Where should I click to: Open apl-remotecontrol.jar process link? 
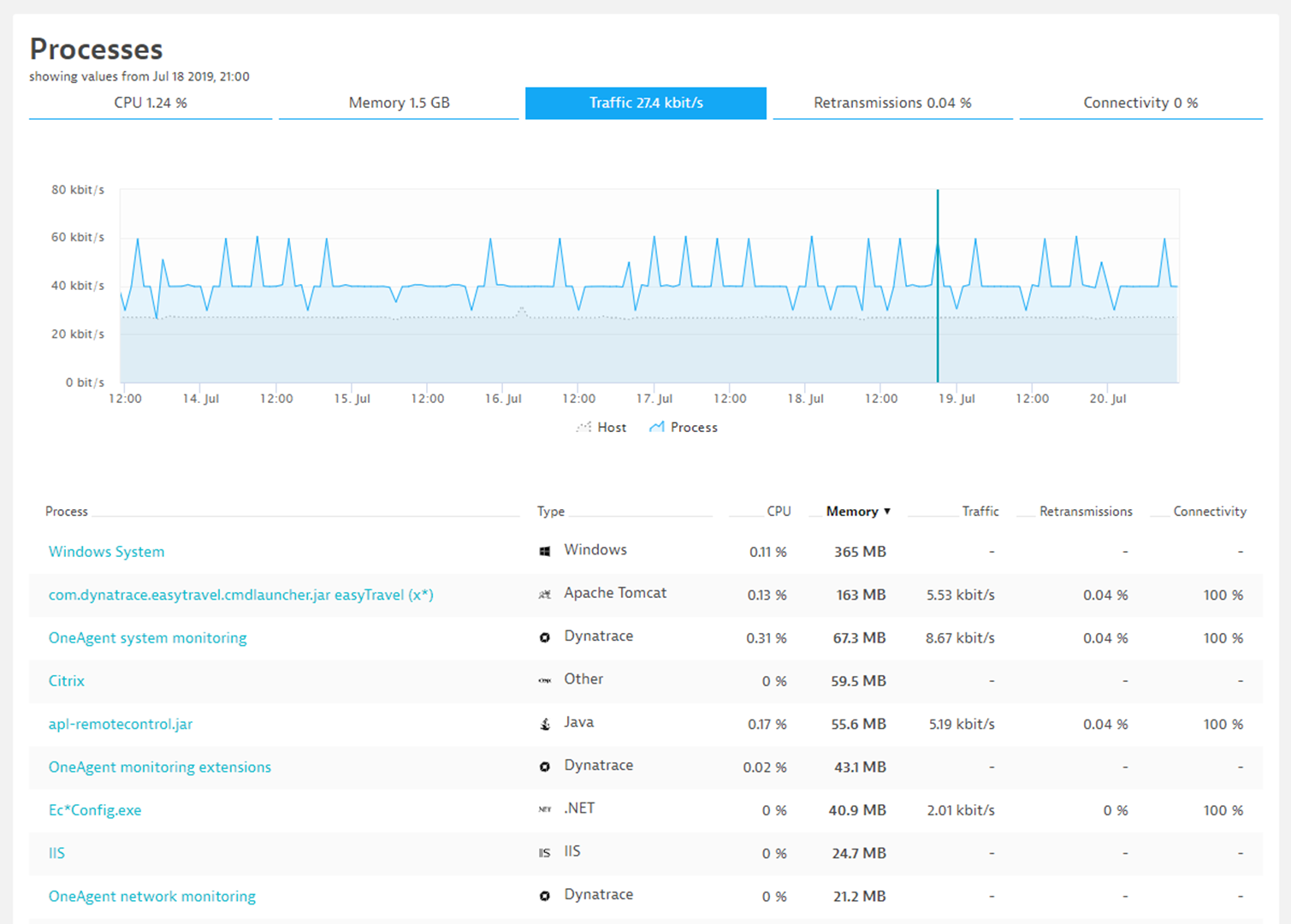(120, 724)
